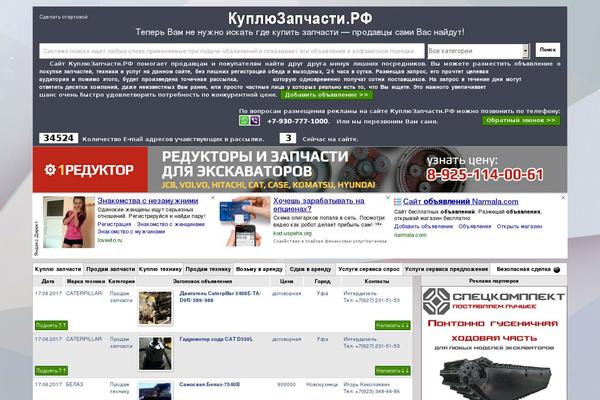This screenshot has width=600, height=400.
Task: Open the Самосвал Белаз listing thumbnail
Action: pos(155,391)
